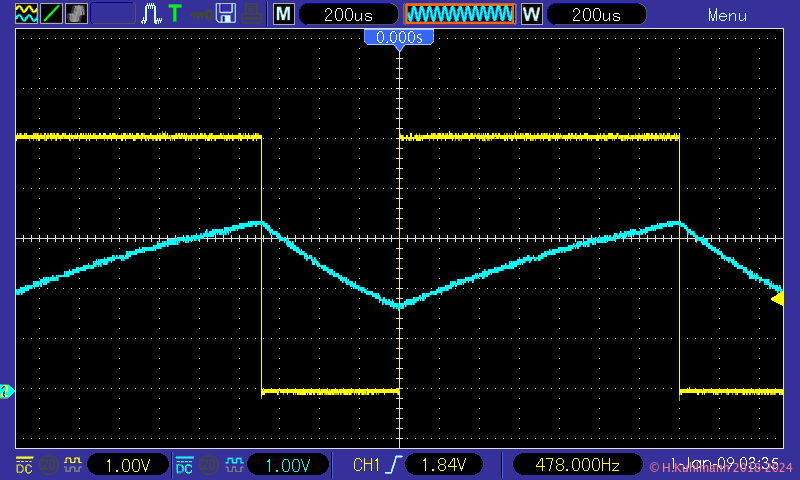Click the pulse waveform acquisition icon

(x=152, y=14)
